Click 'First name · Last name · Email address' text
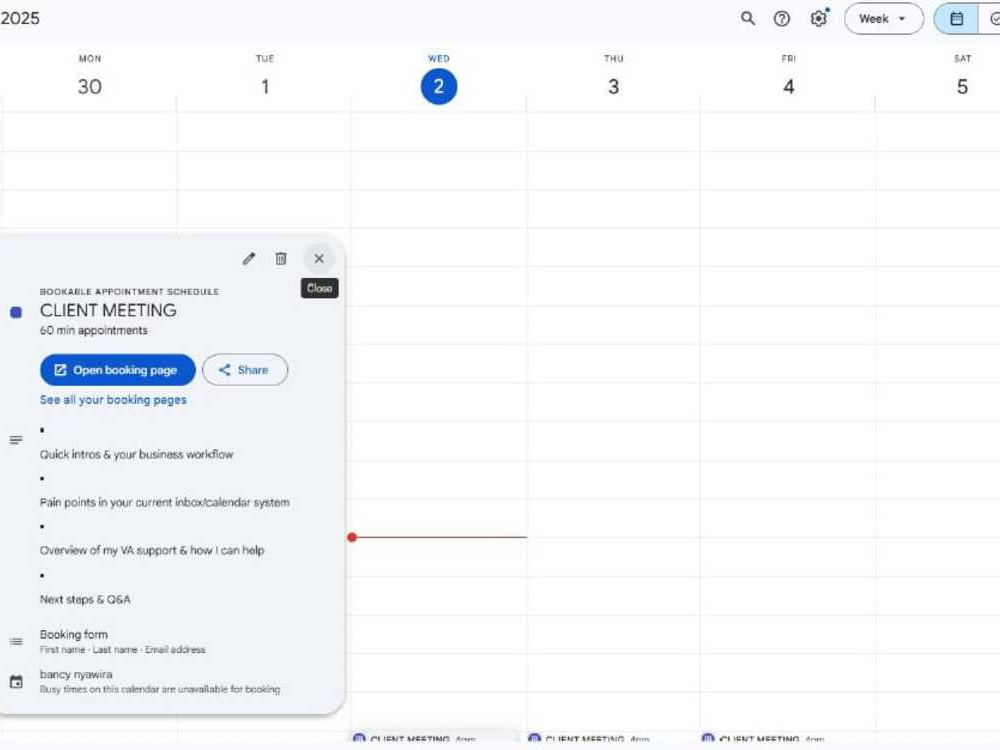 click(122, 650)
